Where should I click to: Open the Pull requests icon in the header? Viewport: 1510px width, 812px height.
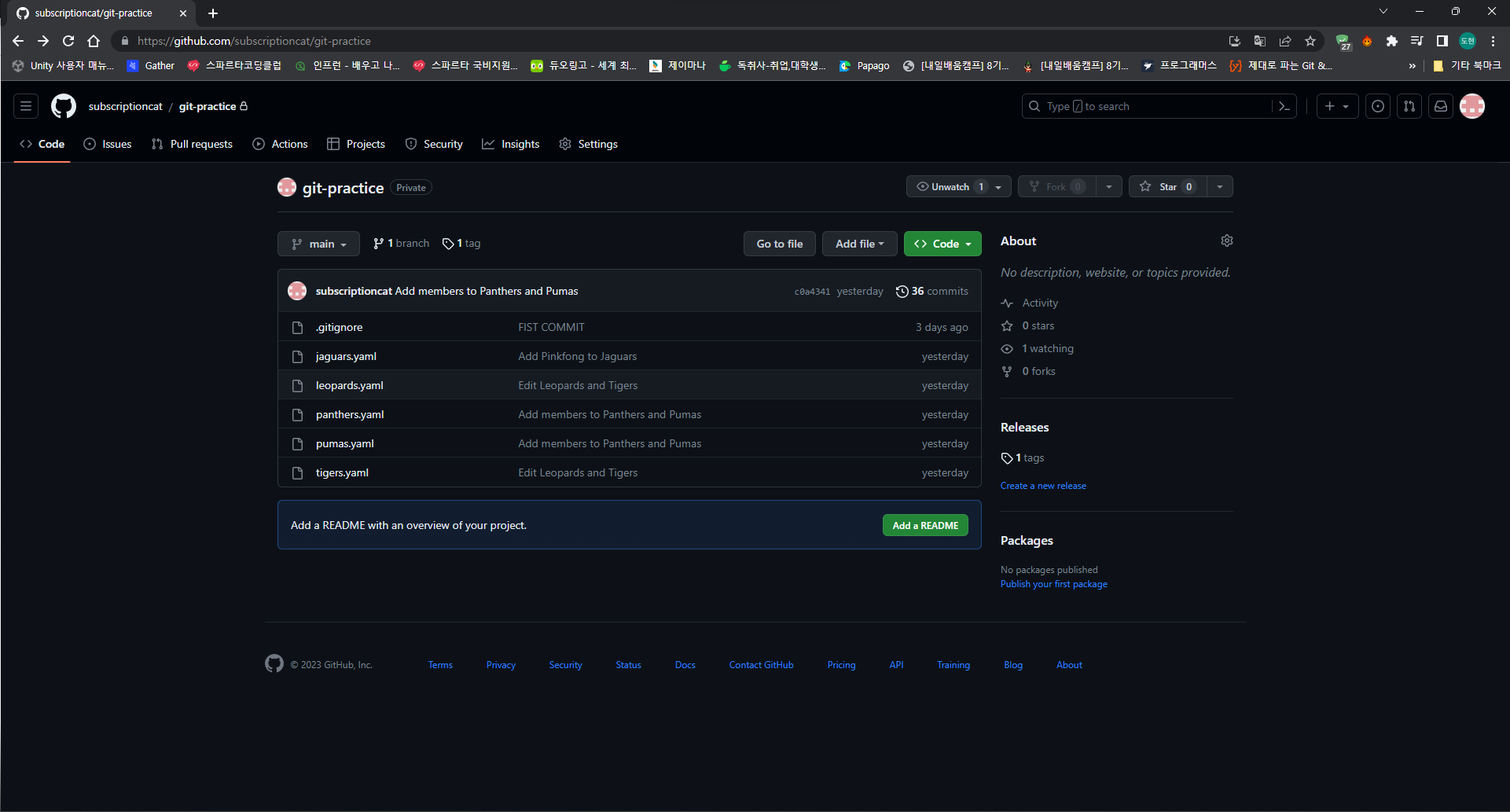[x=1409, y=106]
